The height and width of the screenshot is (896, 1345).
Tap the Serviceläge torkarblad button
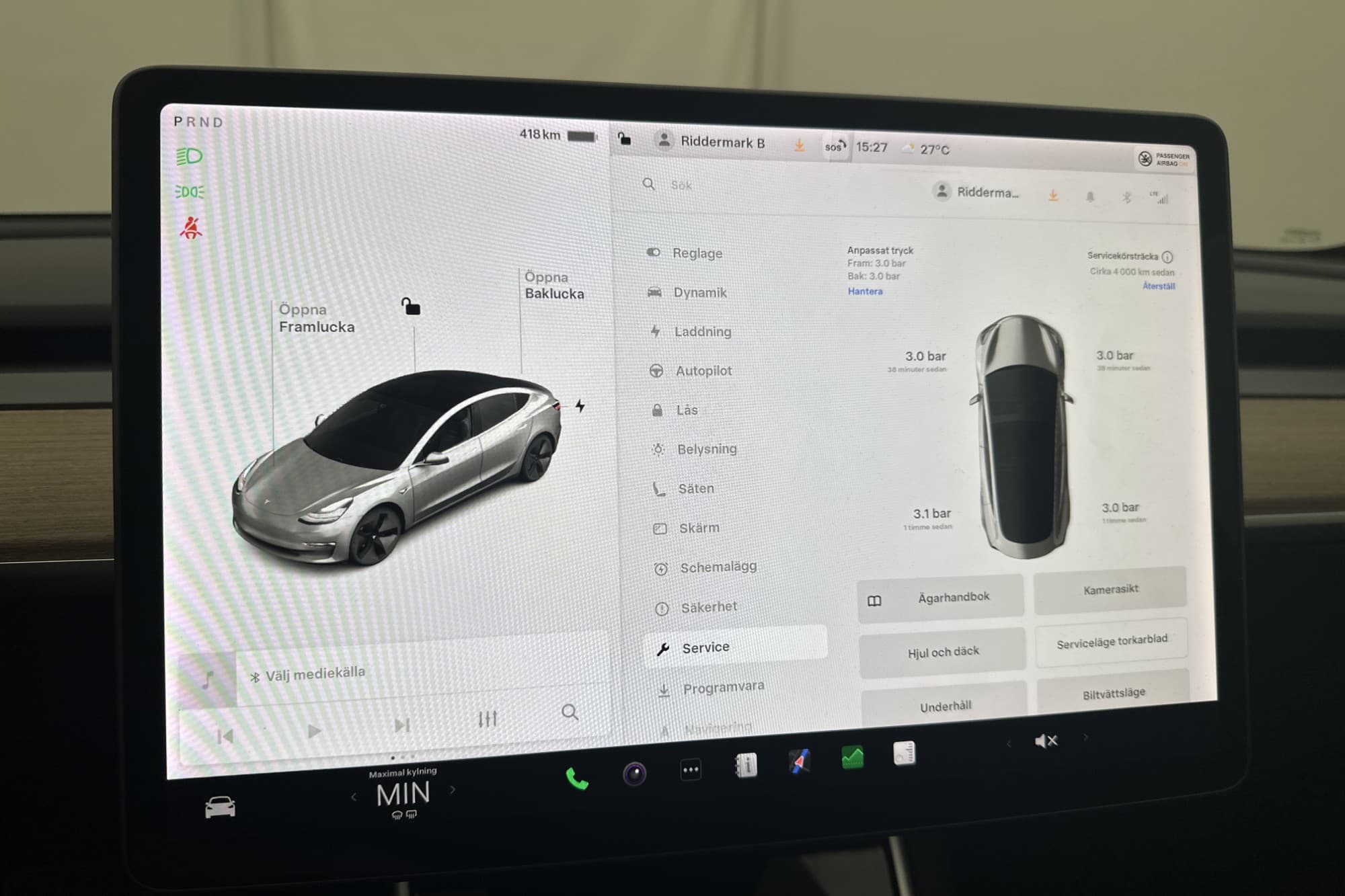tap(1112, 642)
